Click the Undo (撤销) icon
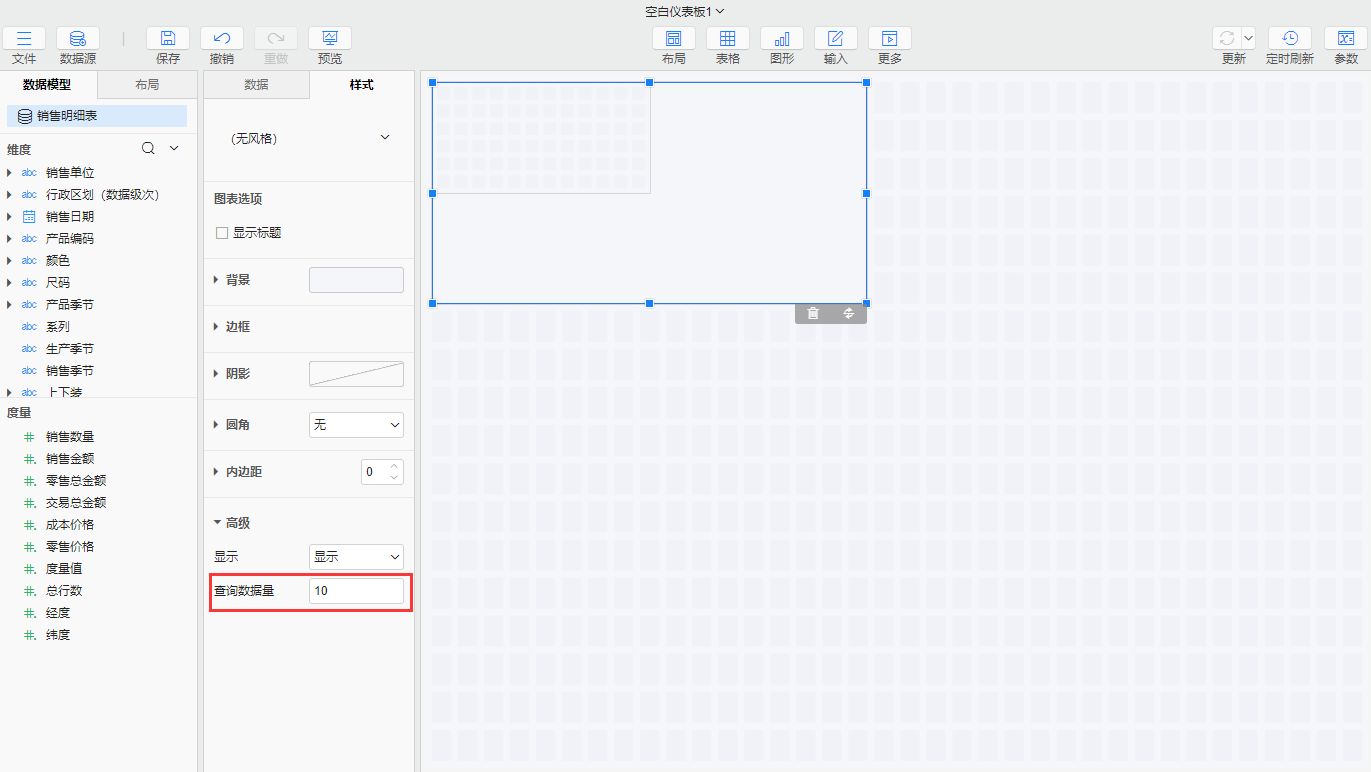This screenshot has height=772, width=1371. click(x=222, y=39)
